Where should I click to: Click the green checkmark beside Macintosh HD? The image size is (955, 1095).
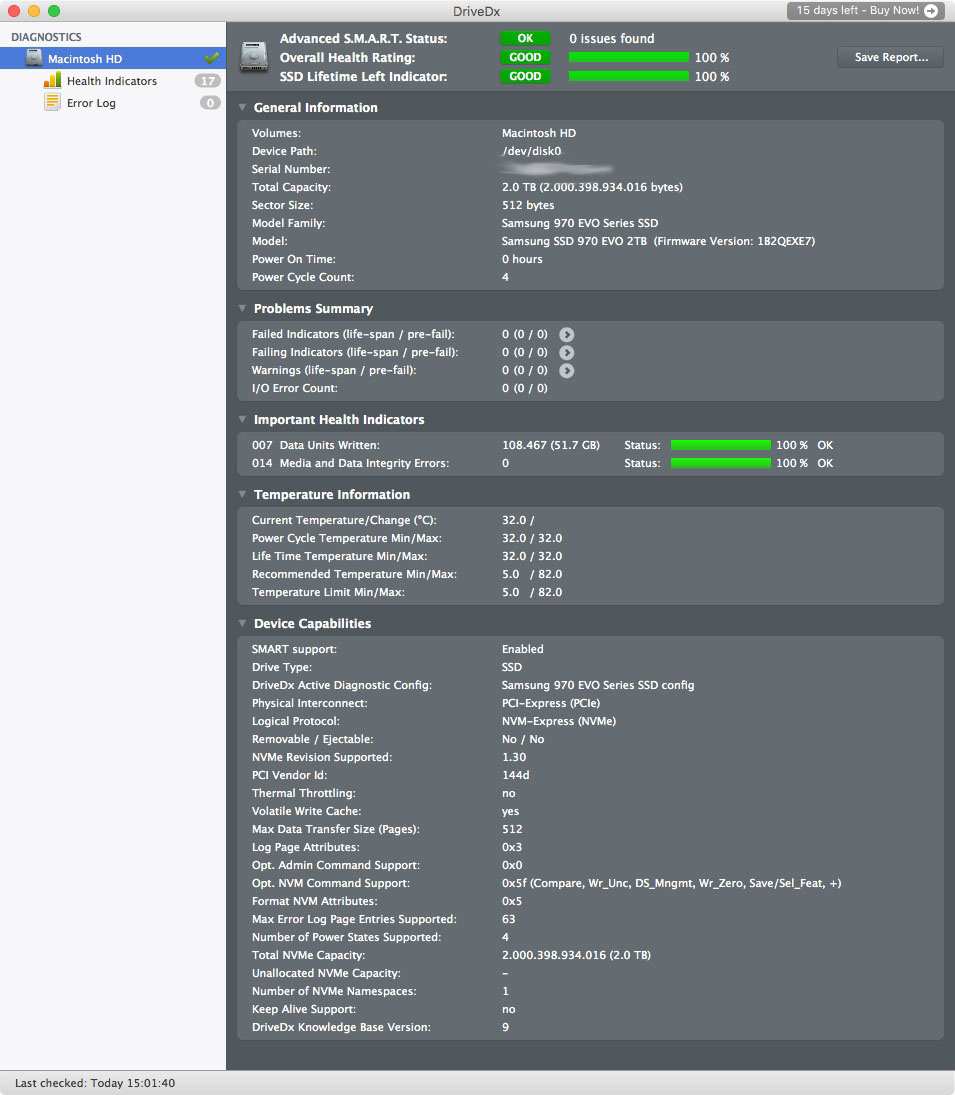click(x=212, y=58)
